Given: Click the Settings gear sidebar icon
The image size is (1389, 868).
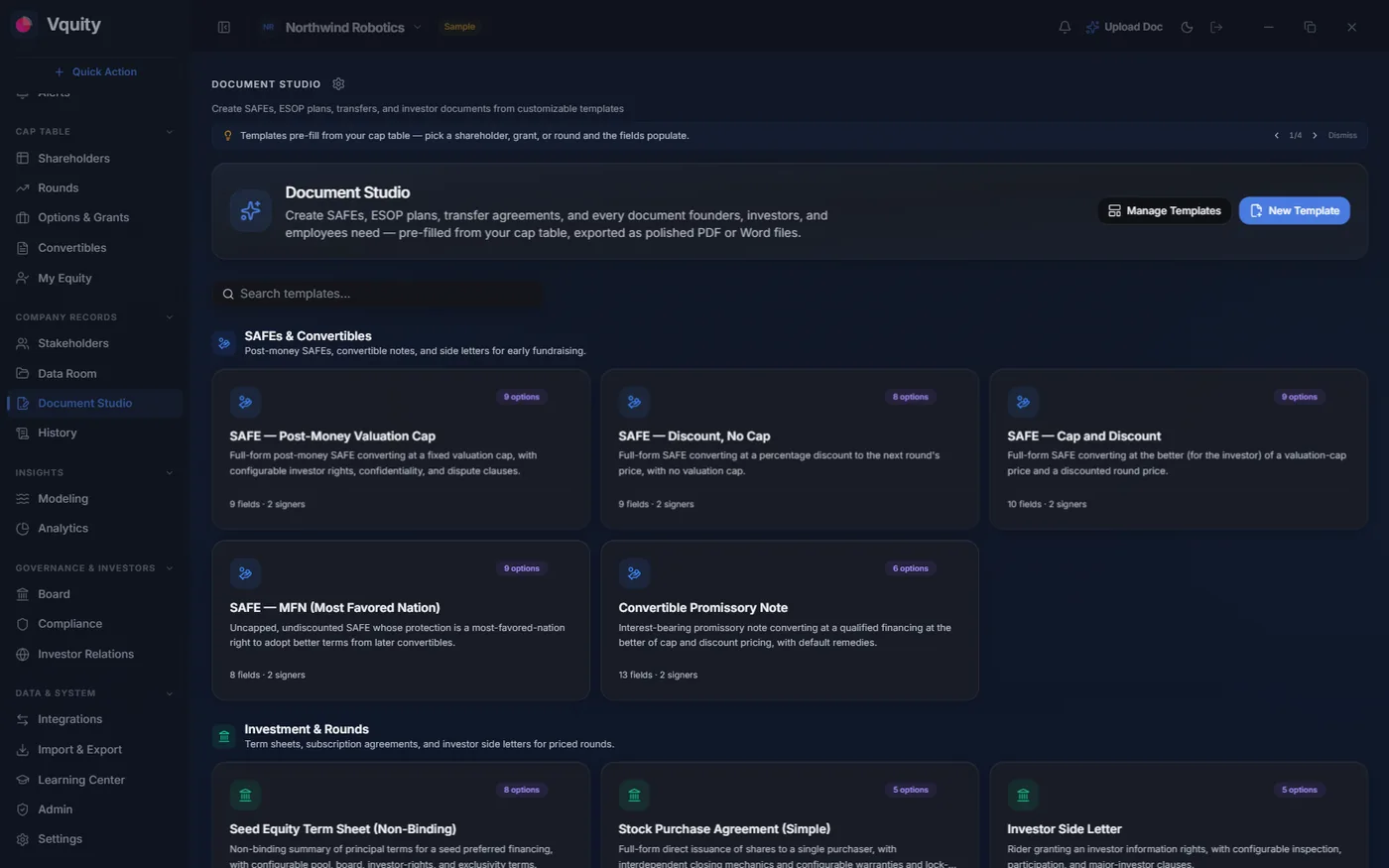Looking at the screenshot, I should tap(23, 839).
